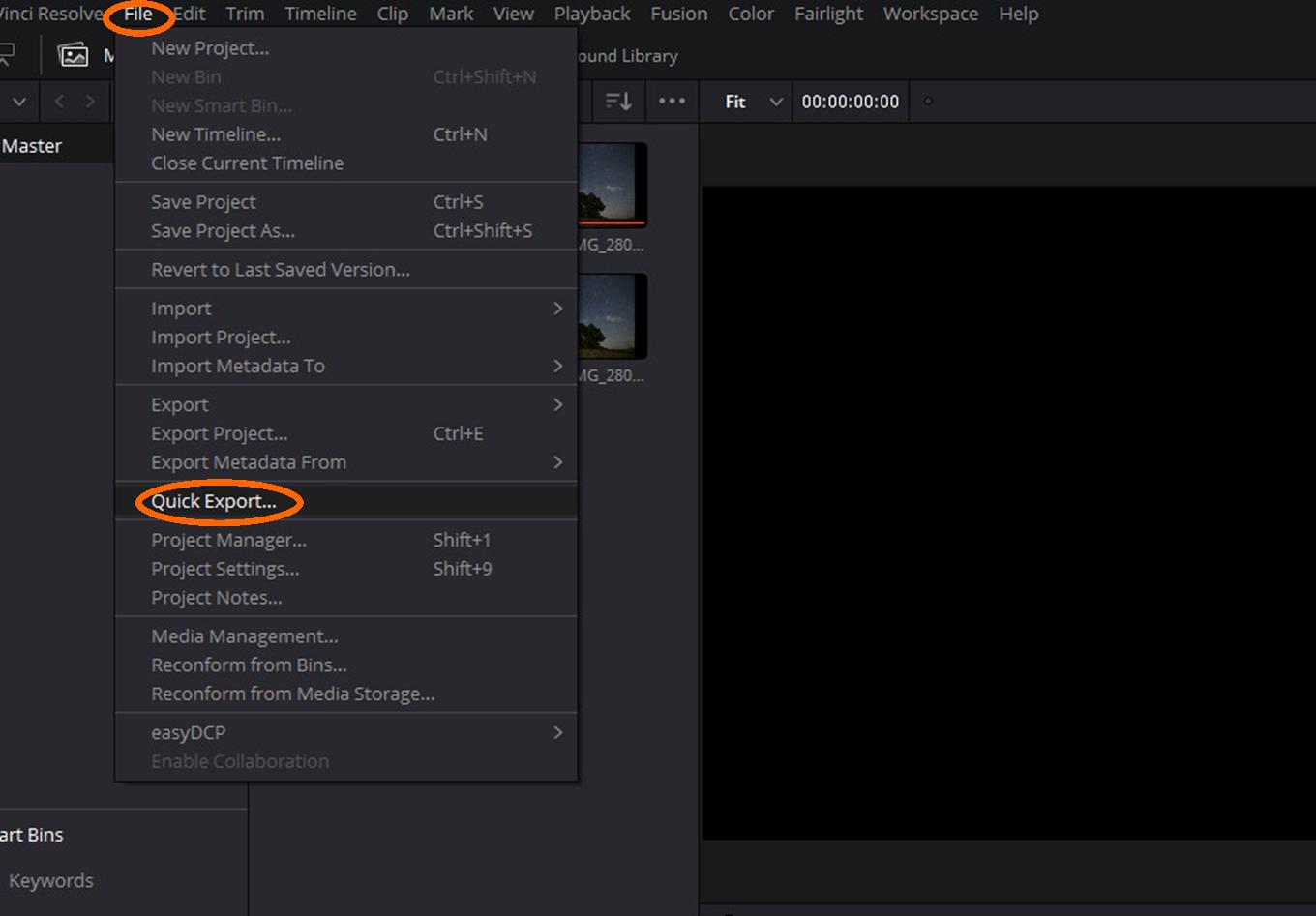This screenshot has height=916, width=1316.
Task: Click the forward navigation arrow
Action: coord(90,102)
